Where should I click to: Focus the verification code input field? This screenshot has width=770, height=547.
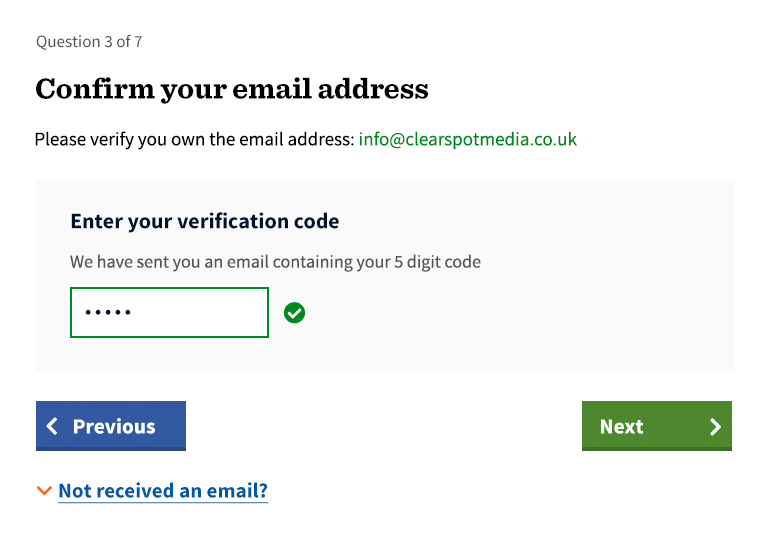tap(169, 313)
